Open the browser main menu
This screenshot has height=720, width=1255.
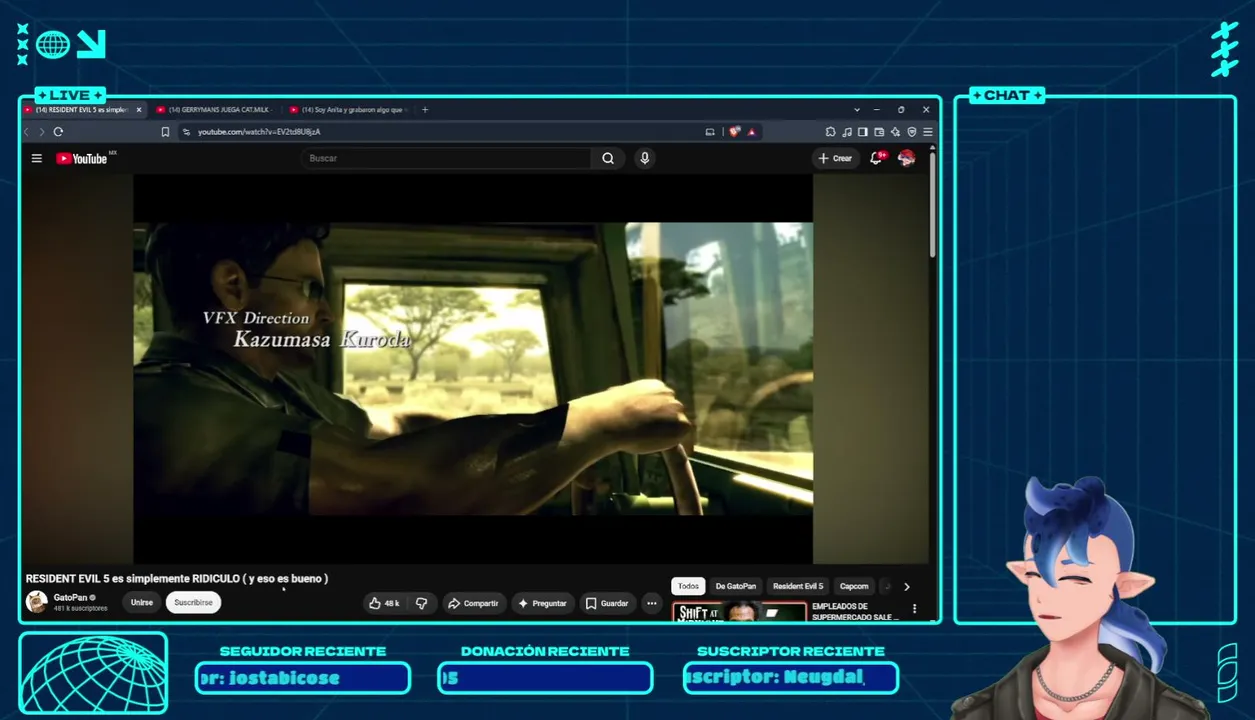[x=928, y=132]
